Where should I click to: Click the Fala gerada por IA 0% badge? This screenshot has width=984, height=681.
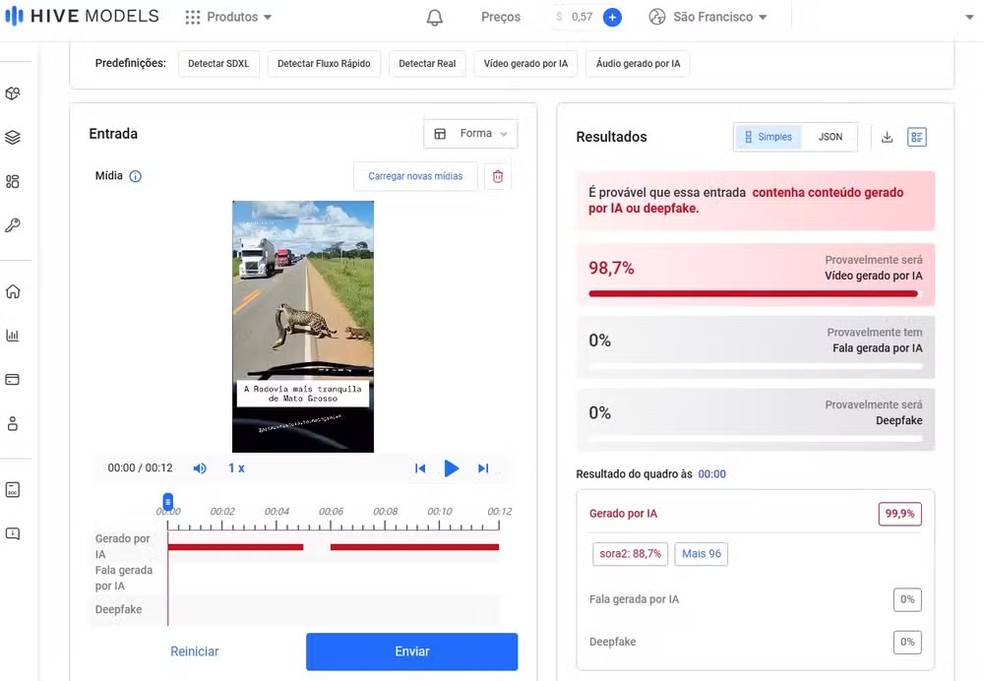coord(907,599)
